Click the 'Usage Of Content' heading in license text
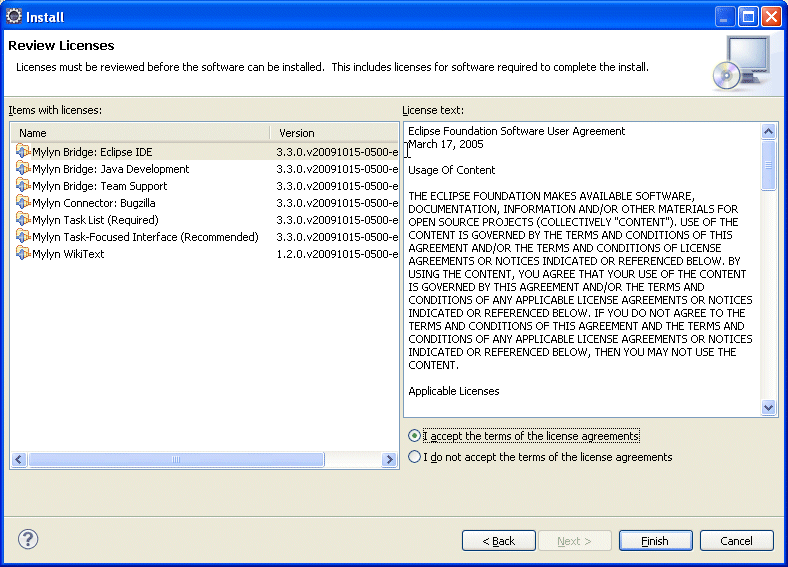The image size is (788, 567). 451,170
